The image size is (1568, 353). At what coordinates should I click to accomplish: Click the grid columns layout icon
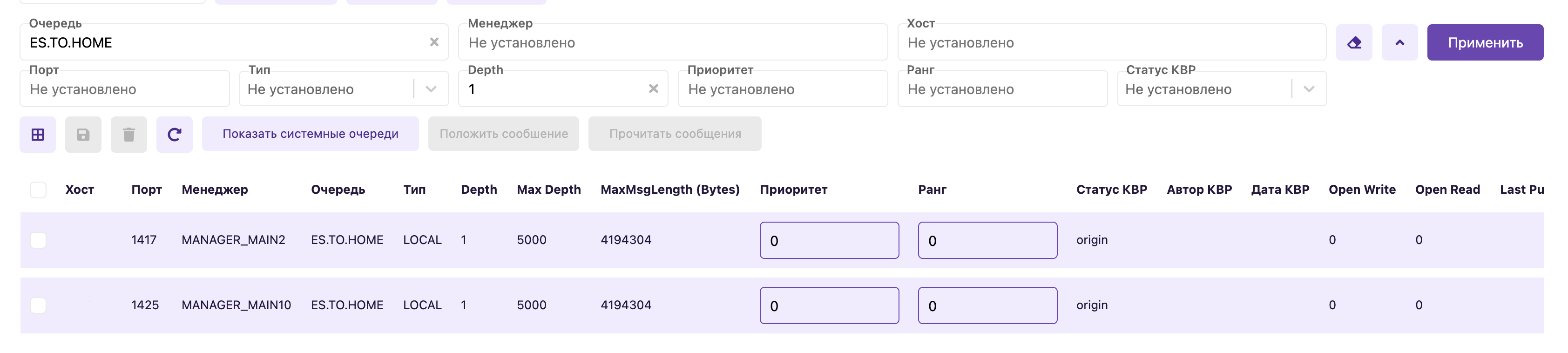pos(38,135)
